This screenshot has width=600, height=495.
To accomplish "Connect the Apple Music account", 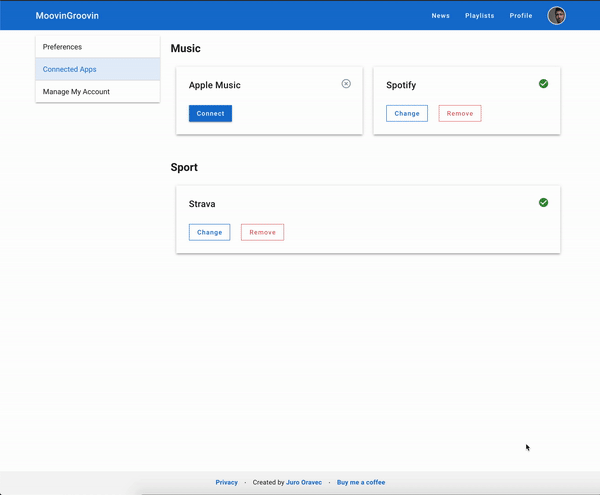I will click(x=210, y=114).
